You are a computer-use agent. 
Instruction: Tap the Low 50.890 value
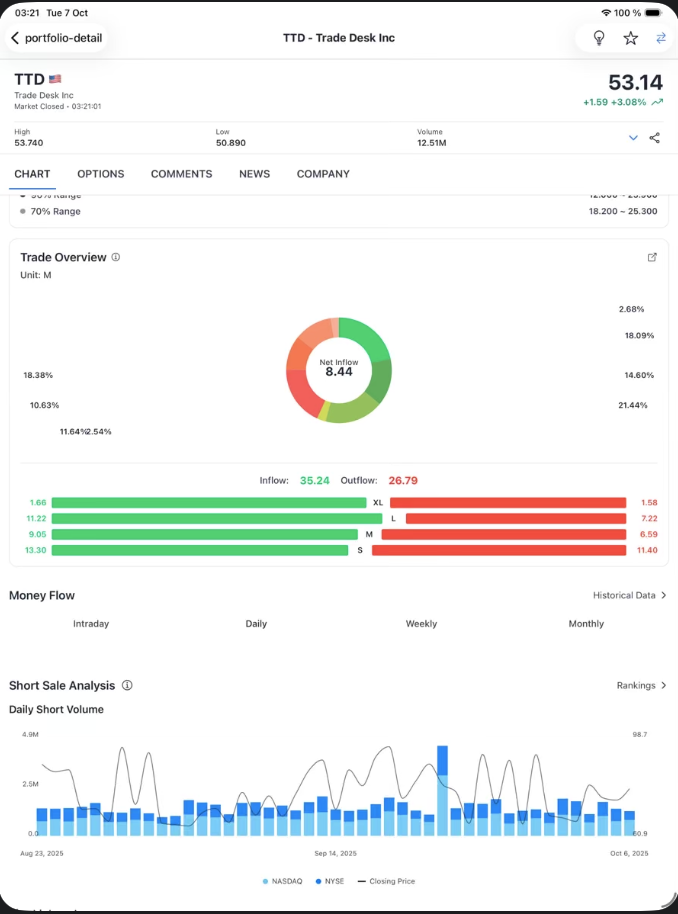click(230, 143)
